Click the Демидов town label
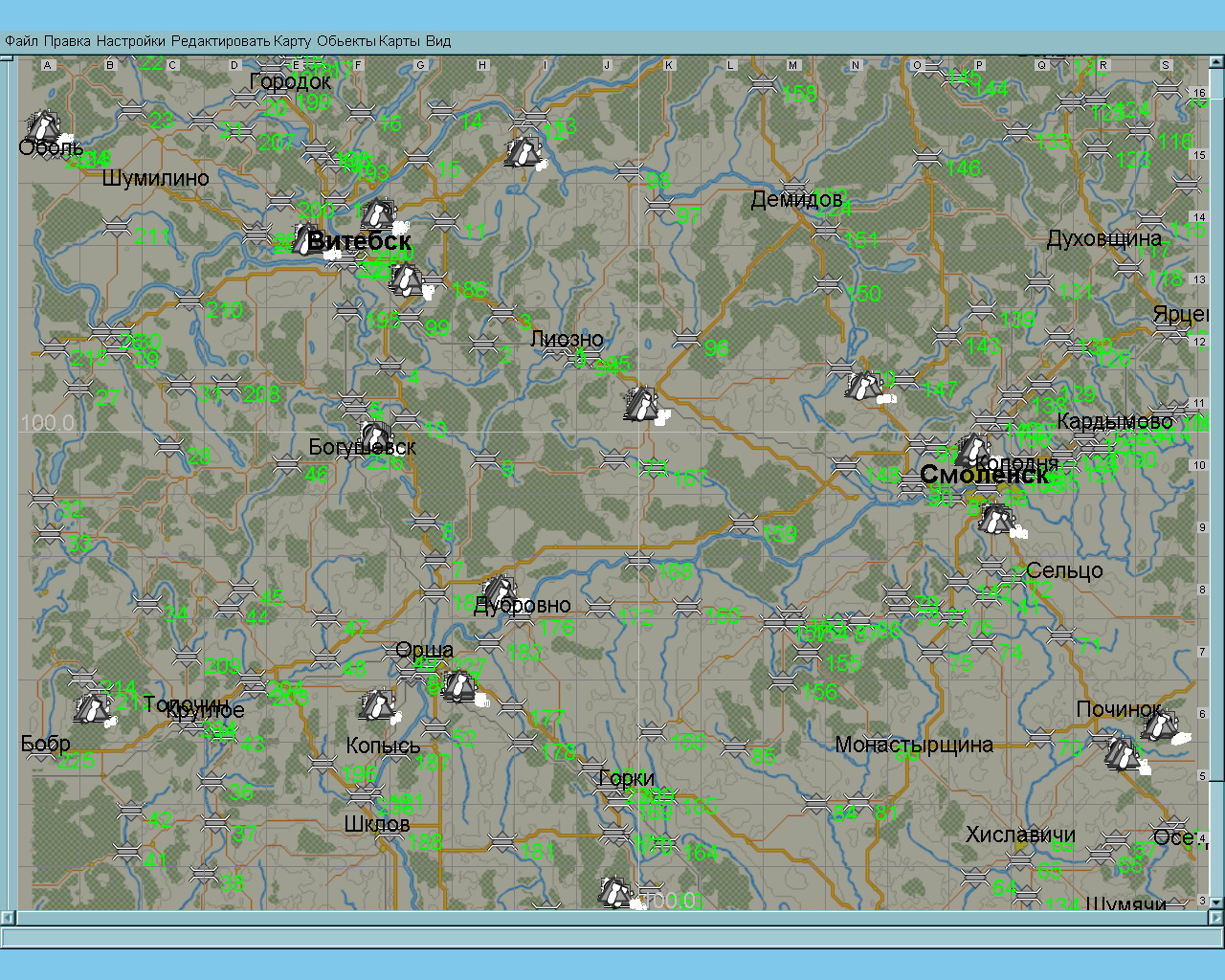The height and width of the screenshot is (980, 1225). point(796,199)
